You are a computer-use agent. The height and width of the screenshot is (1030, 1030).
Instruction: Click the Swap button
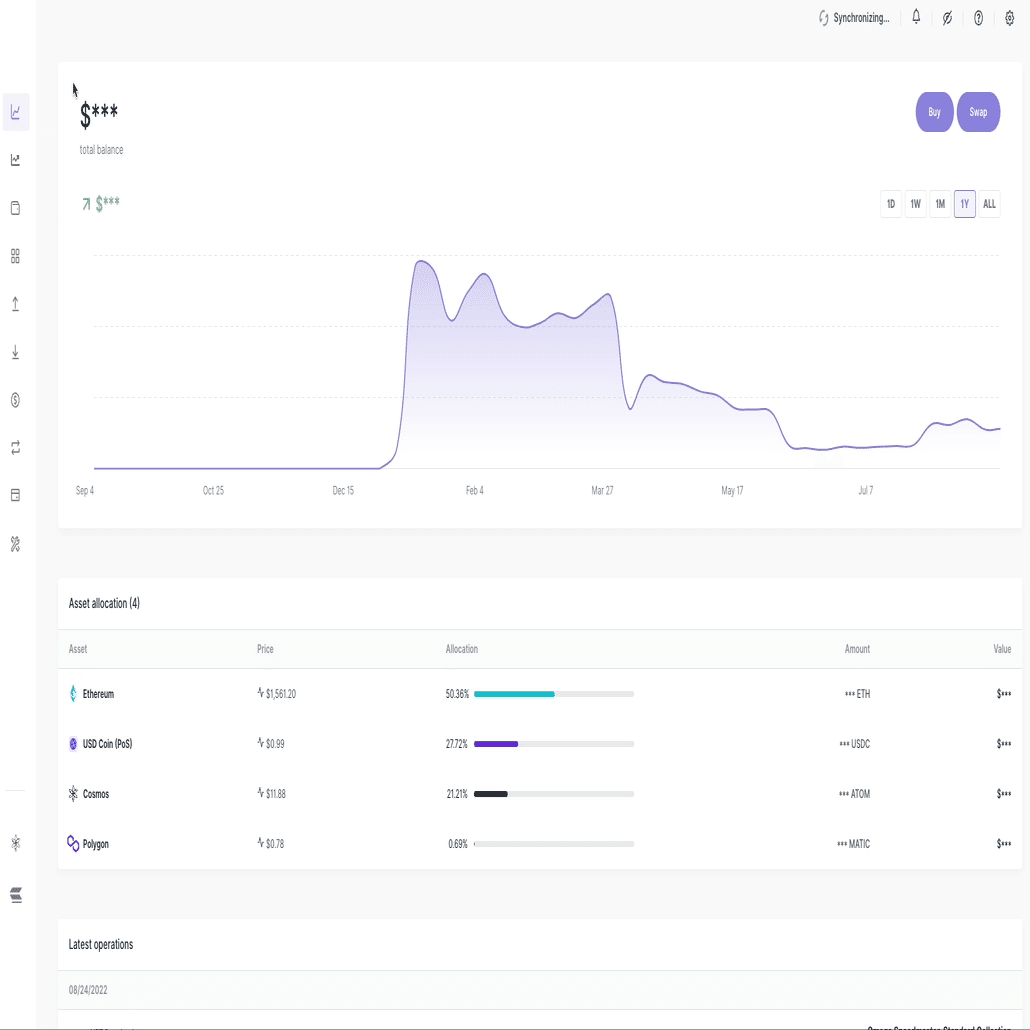[978, 112]
